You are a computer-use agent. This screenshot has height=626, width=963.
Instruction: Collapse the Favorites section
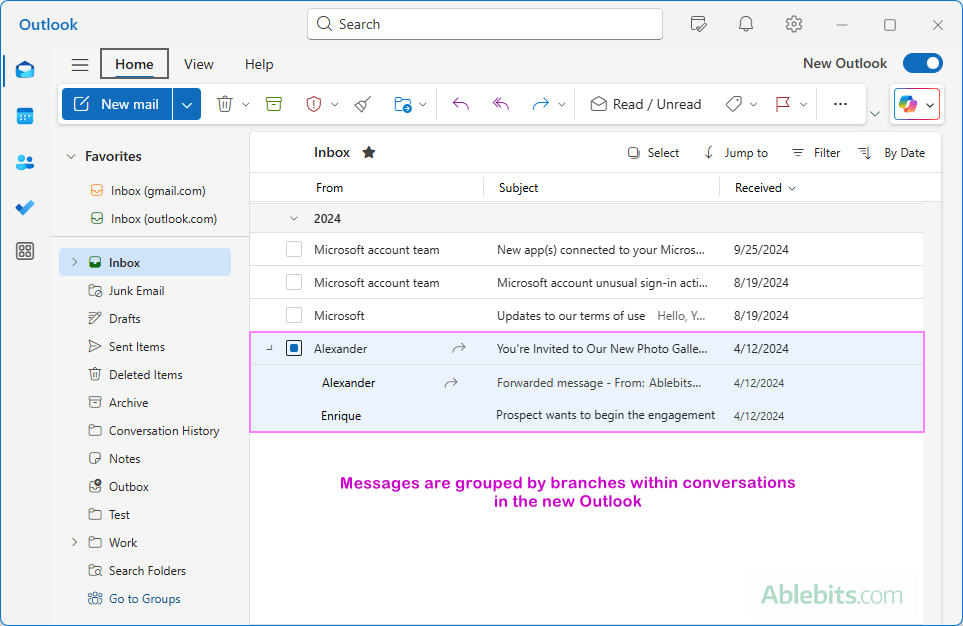[71, 157]
